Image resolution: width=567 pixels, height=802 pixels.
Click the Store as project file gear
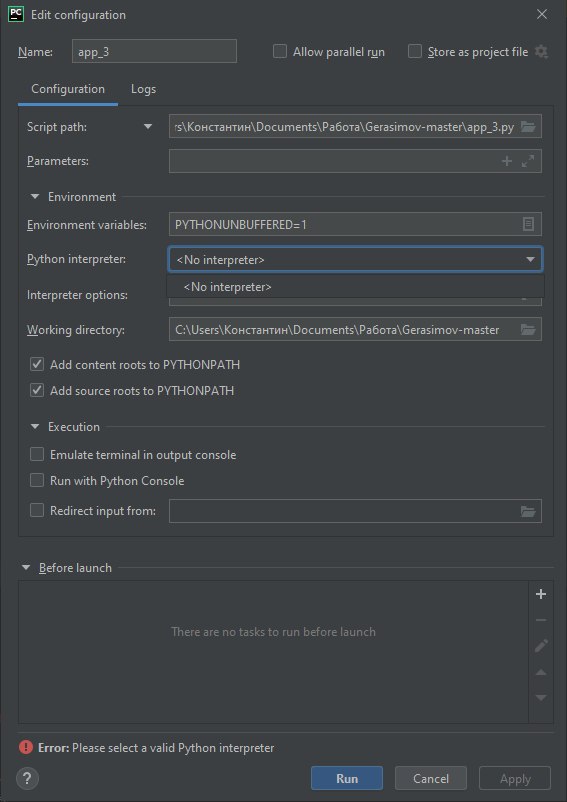pyautogui.click(x=541, y=52)
